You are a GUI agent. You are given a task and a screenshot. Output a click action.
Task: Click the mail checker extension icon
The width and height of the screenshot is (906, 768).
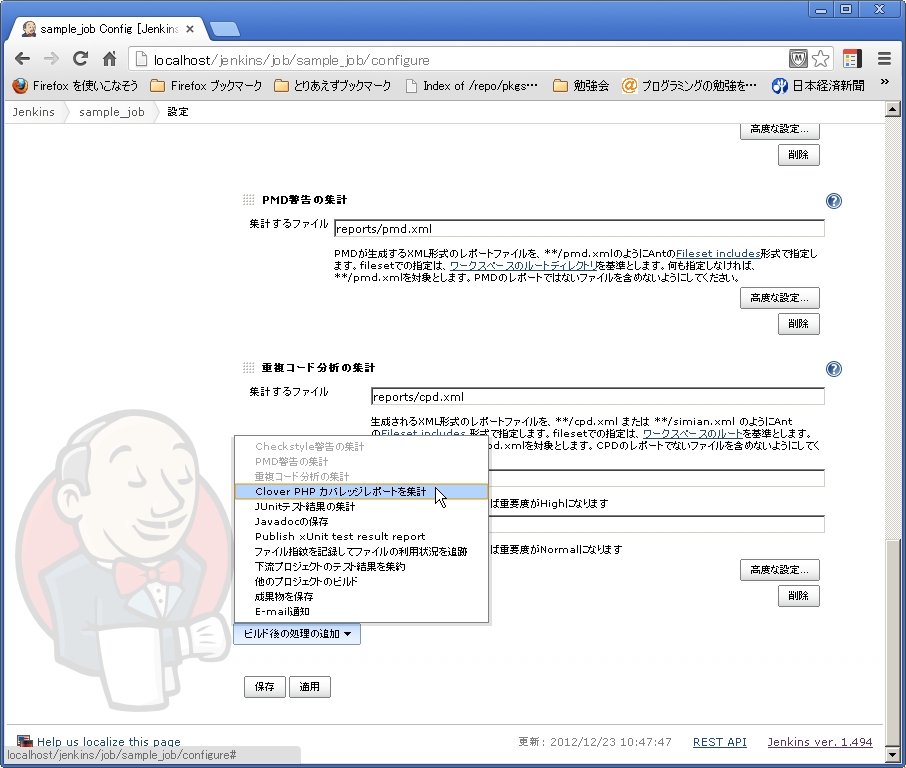798,59
